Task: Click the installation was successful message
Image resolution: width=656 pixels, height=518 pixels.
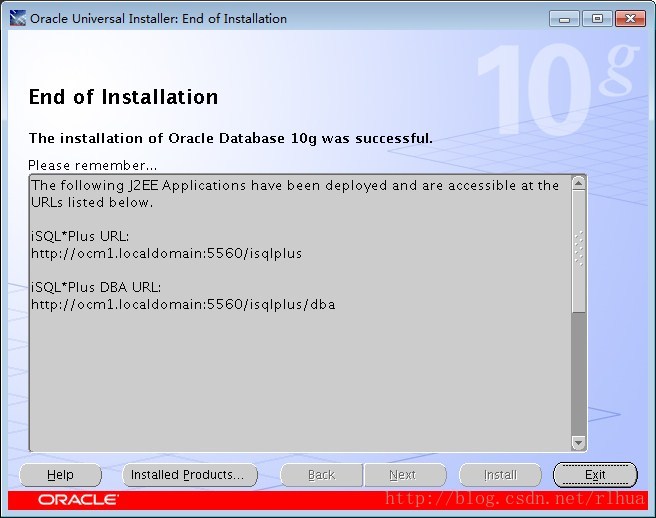Action: click(x=231, y=138)
